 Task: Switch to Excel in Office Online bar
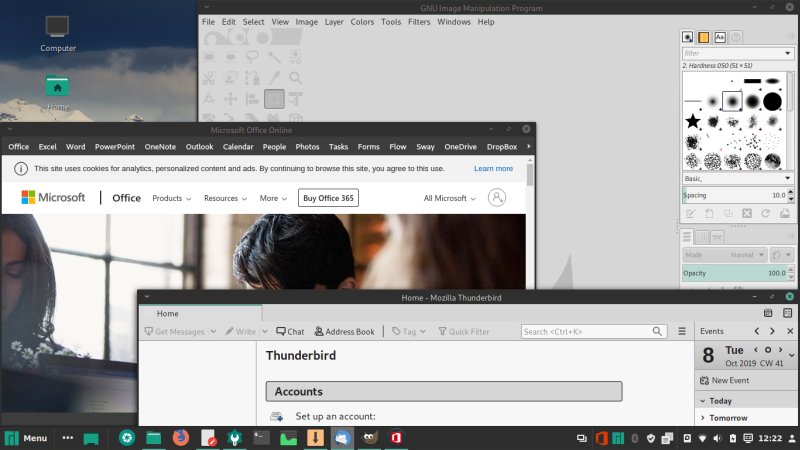click(47, 146)
